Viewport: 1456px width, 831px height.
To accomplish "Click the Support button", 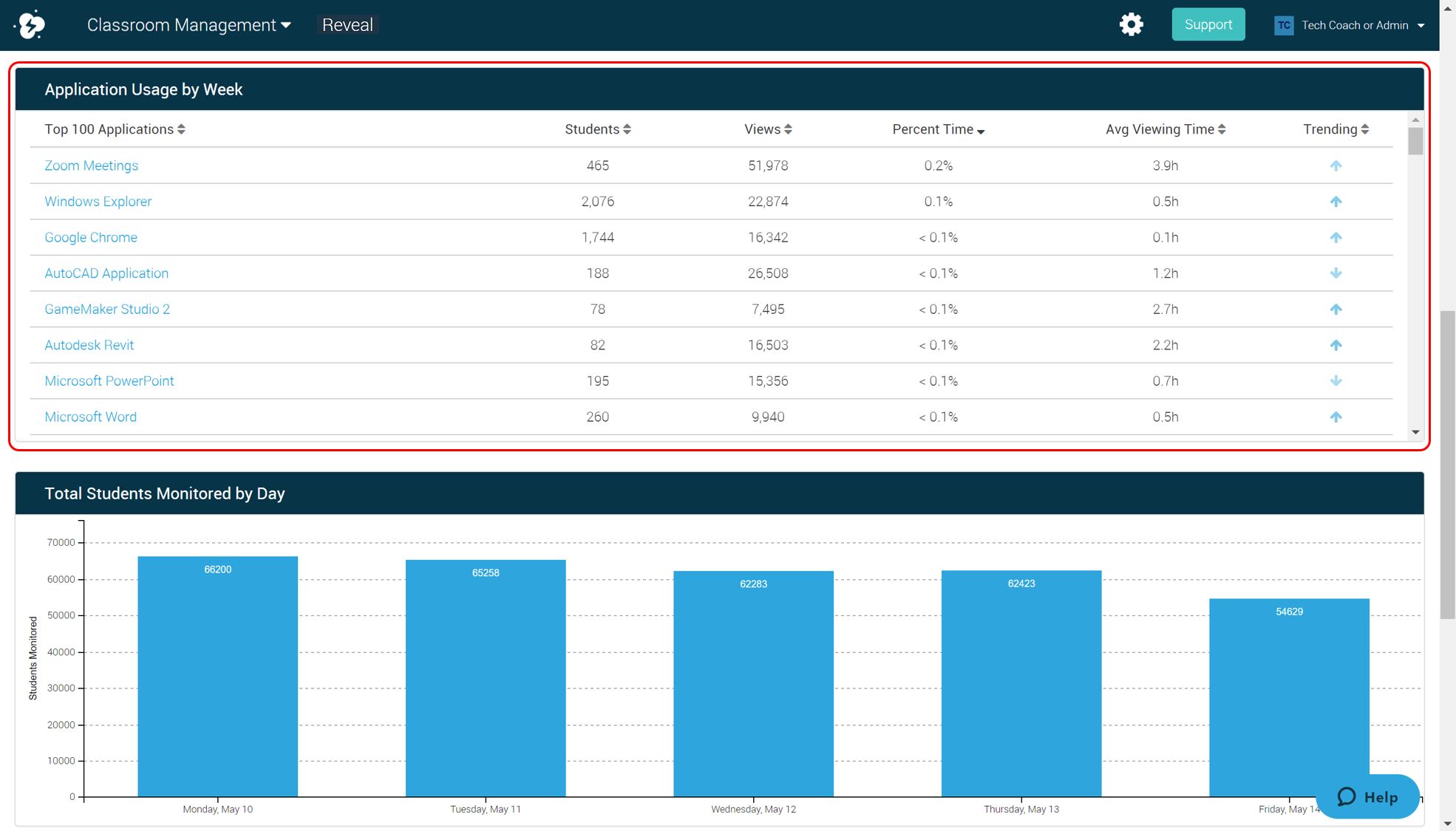I will point(1208,24).
